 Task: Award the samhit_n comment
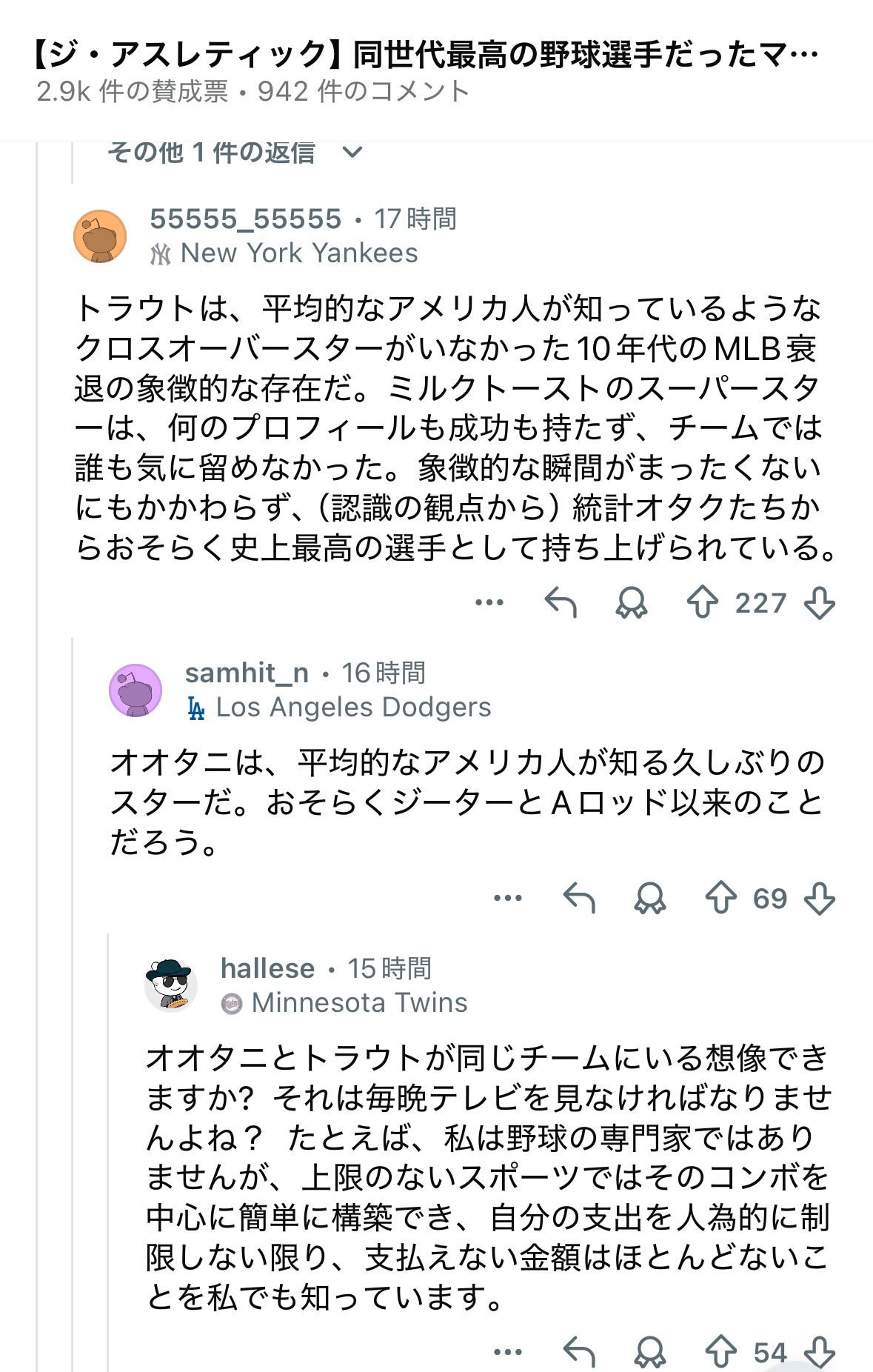(x=650, y=899)
